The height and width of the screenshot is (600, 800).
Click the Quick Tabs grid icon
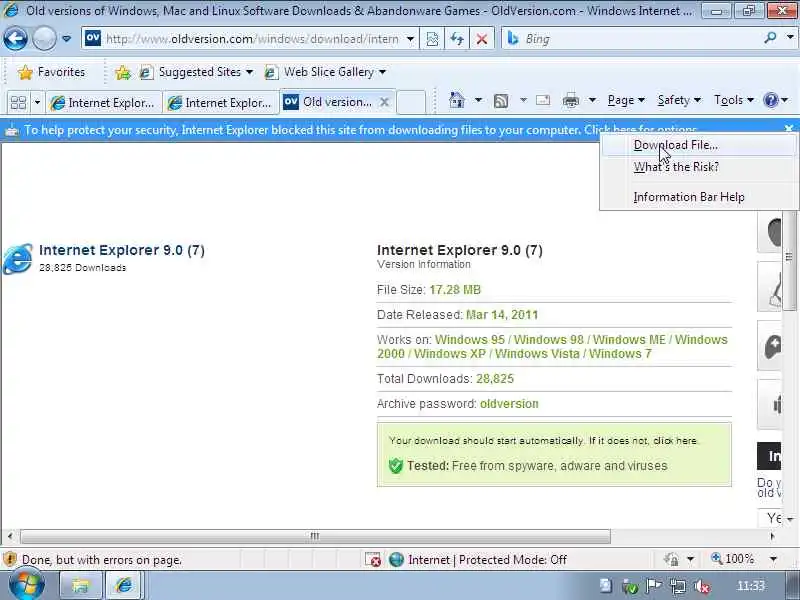18,103
